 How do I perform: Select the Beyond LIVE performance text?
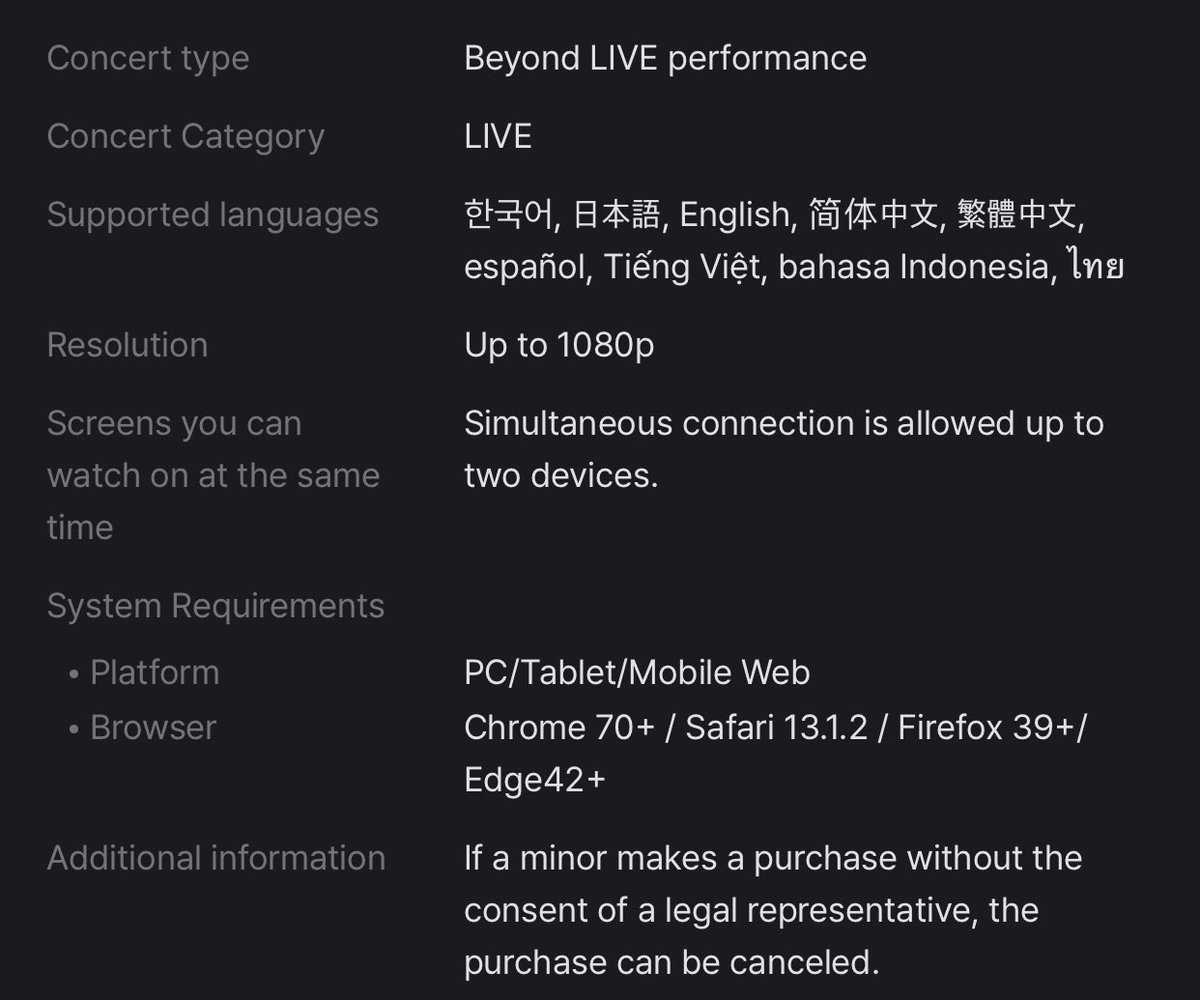(x=665, y=58)
